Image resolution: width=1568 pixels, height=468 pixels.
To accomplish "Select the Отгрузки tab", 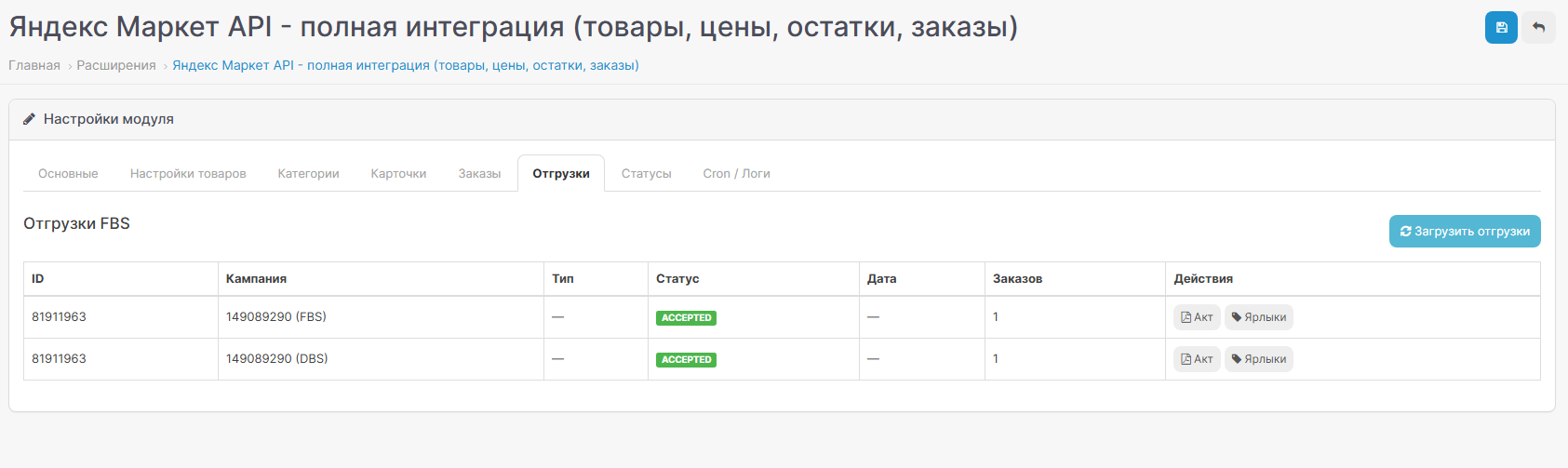I will [x=561, y=174].
